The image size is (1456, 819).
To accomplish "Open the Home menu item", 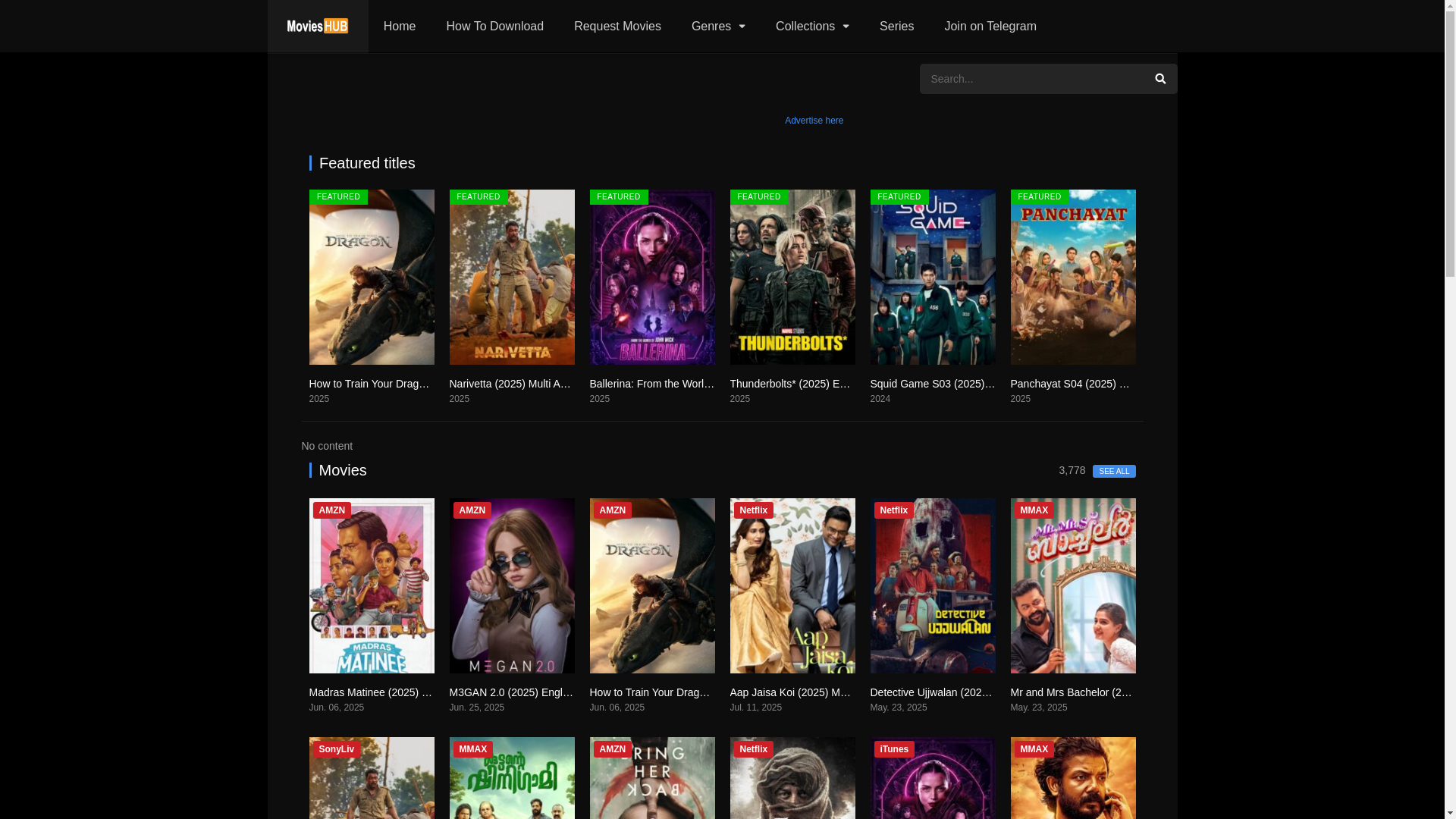I will click(400, 27).
